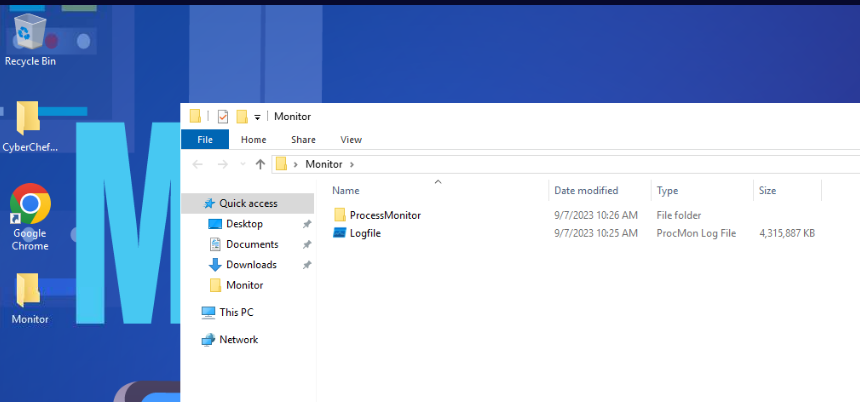Open the CyberChef folder on the desktop
The width and height of the screenshot is (860, 402).
pyautogui.click(x=29, y=126)
